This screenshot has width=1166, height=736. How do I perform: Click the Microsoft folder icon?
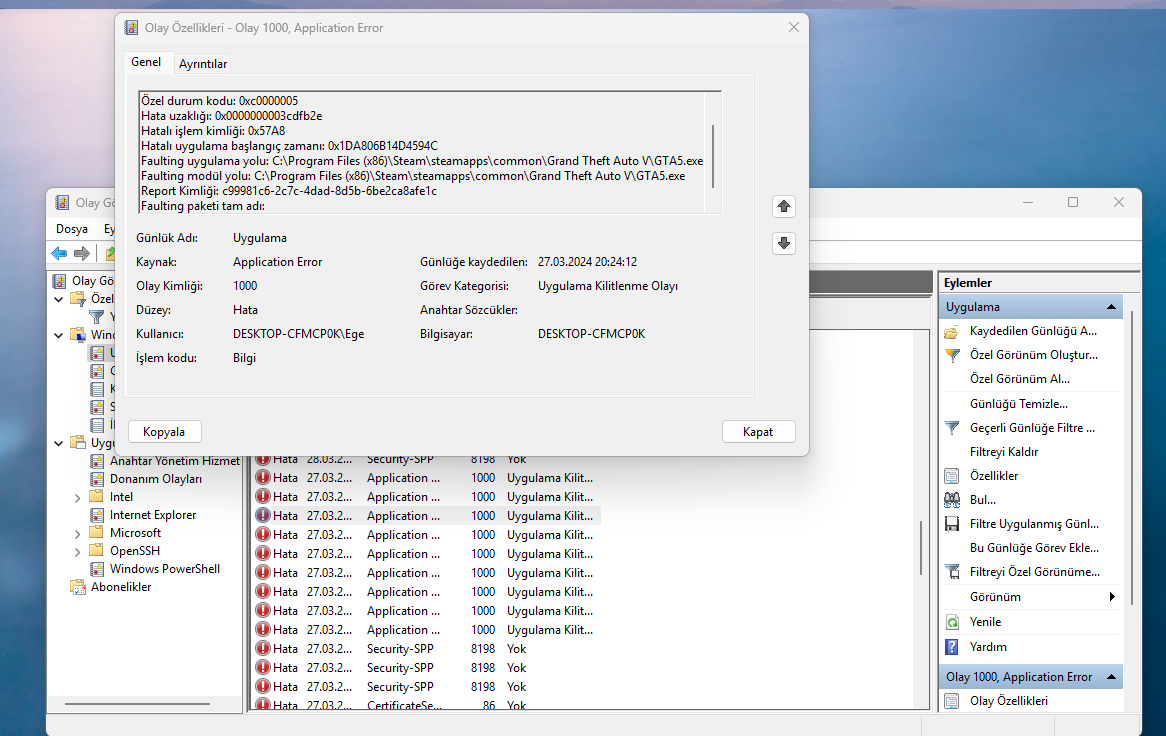(x=97, y=532)
